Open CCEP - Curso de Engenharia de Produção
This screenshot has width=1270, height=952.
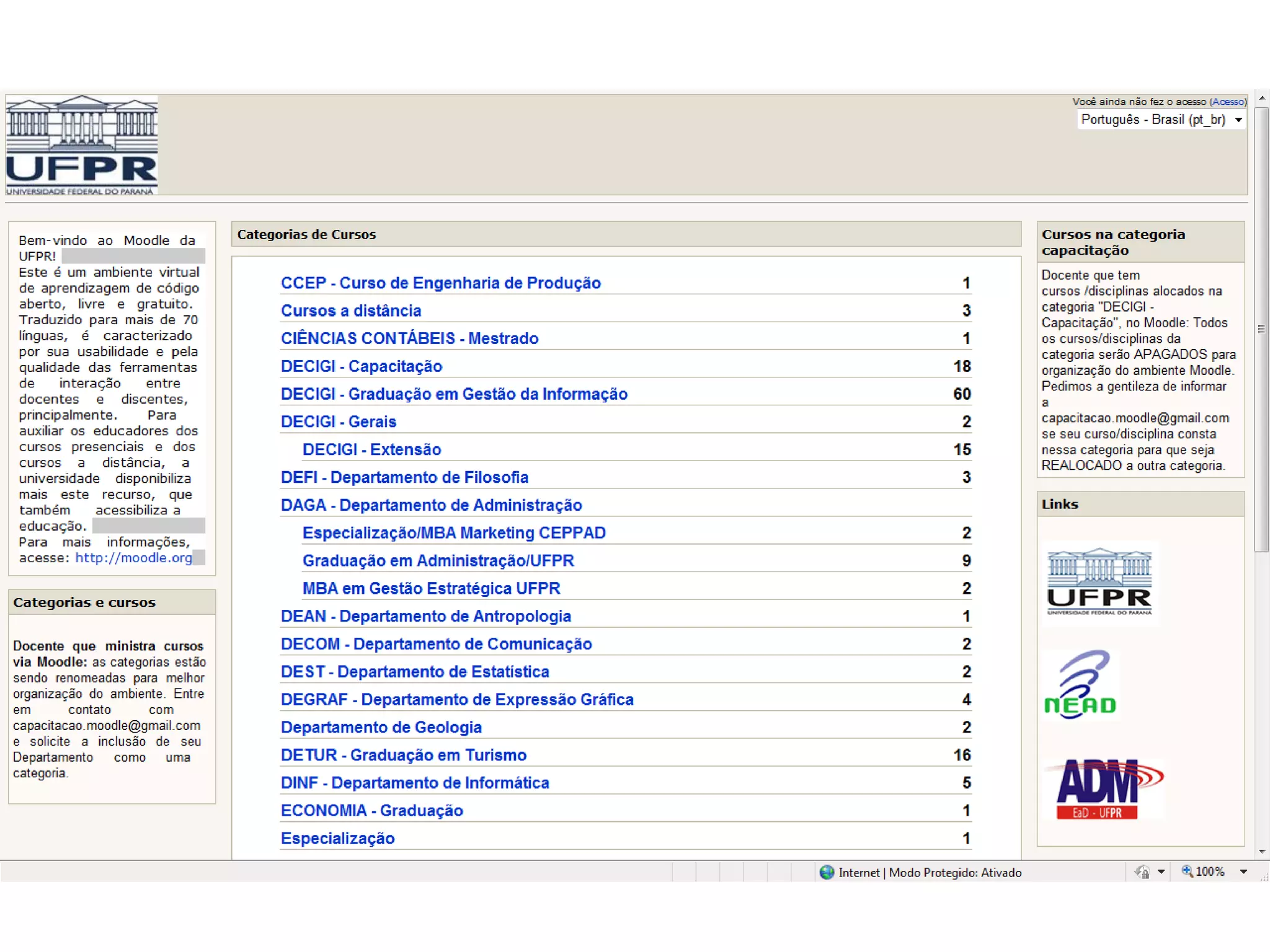click(440, 283)
